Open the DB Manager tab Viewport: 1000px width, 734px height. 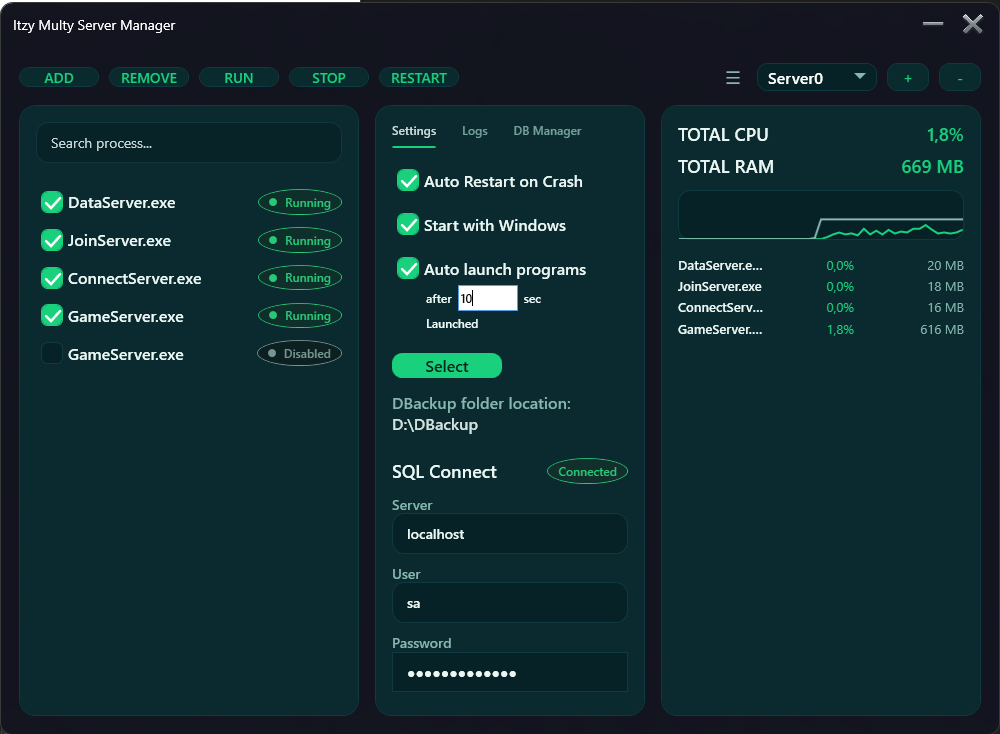point(547,131)
